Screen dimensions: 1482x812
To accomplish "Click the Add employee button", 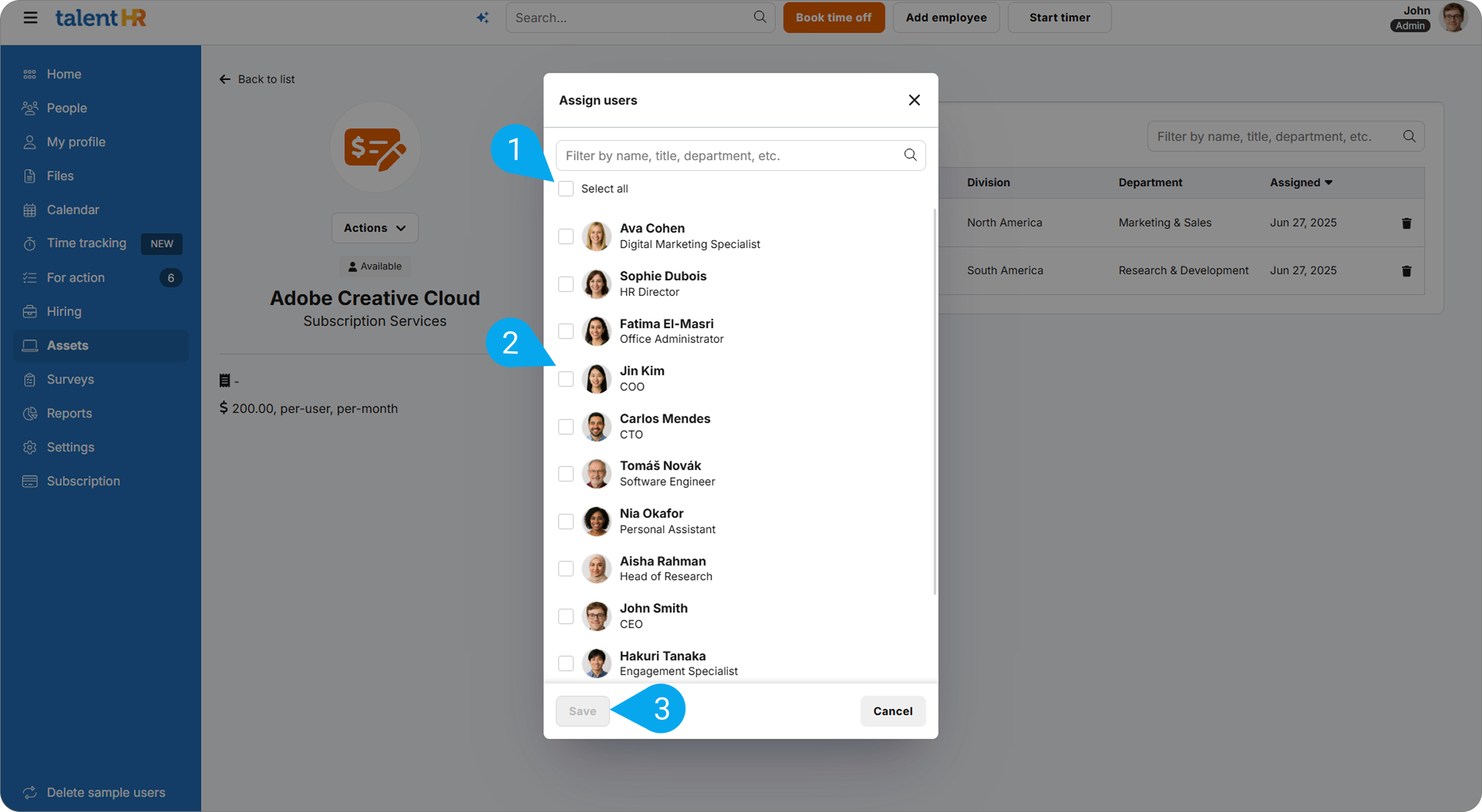I will (x=946, y=17).
